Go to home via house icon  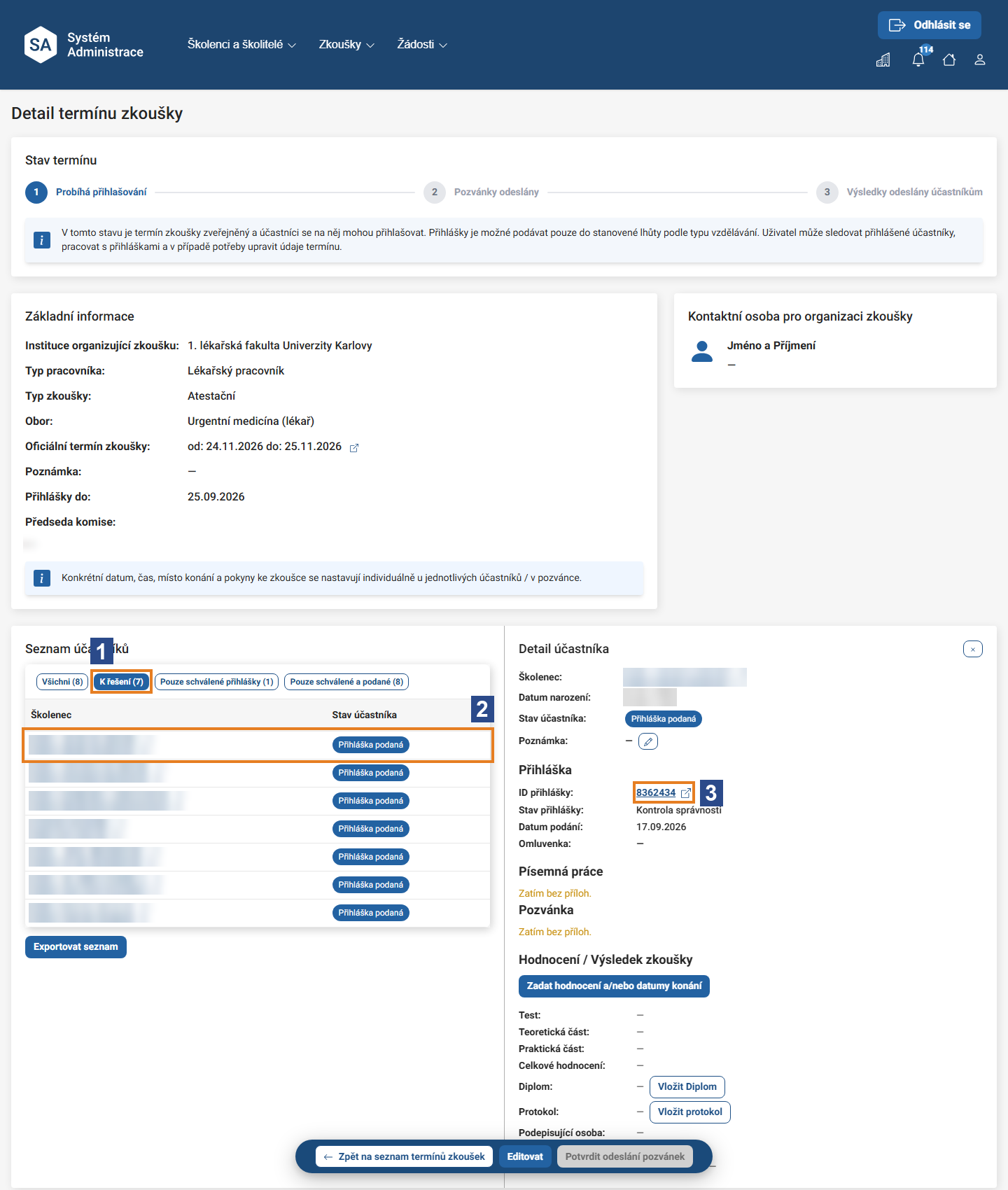tap(949, 60)
